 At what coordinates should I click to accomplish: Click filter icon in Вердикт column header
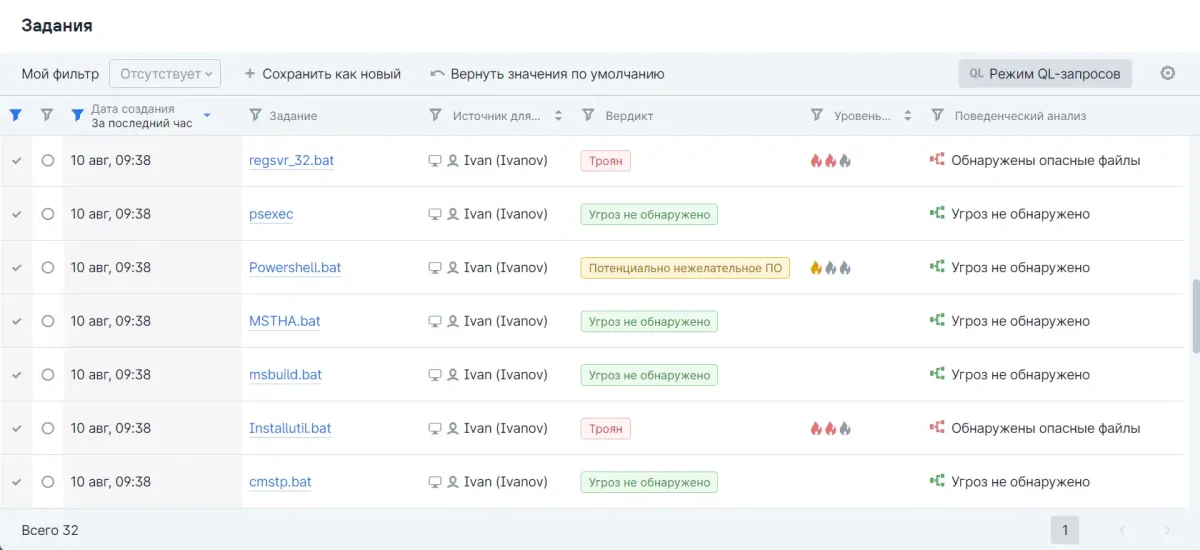[588, 116]
